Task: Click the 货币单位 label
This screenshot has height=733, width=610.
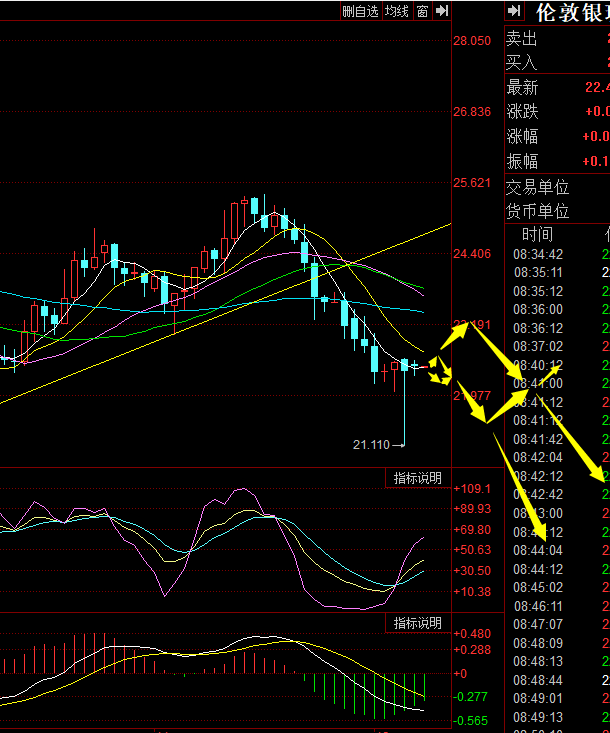Action: pos(537,211)
